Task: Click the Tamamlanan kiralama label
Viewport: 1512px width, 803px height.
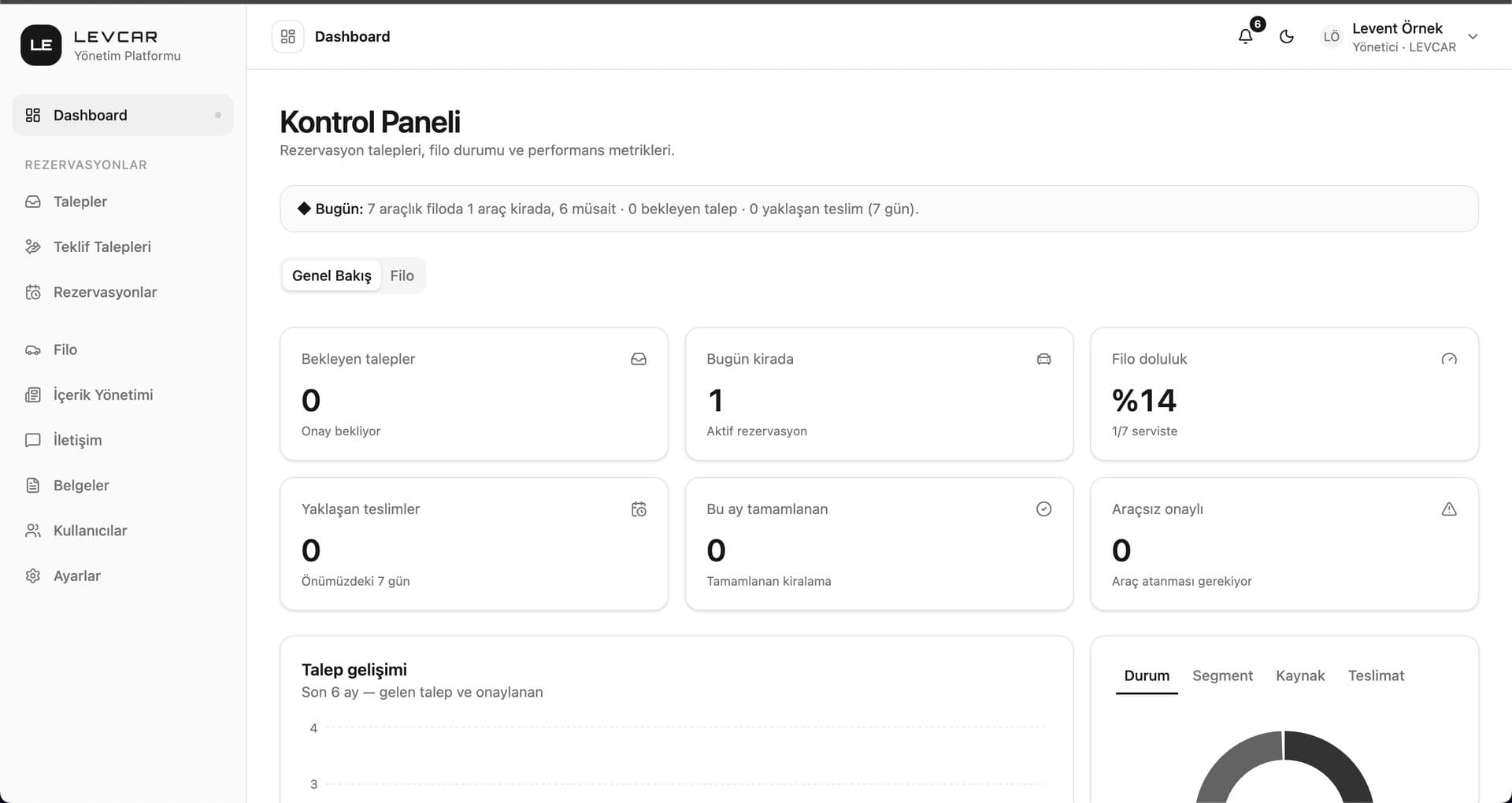Action: point(769,582)
